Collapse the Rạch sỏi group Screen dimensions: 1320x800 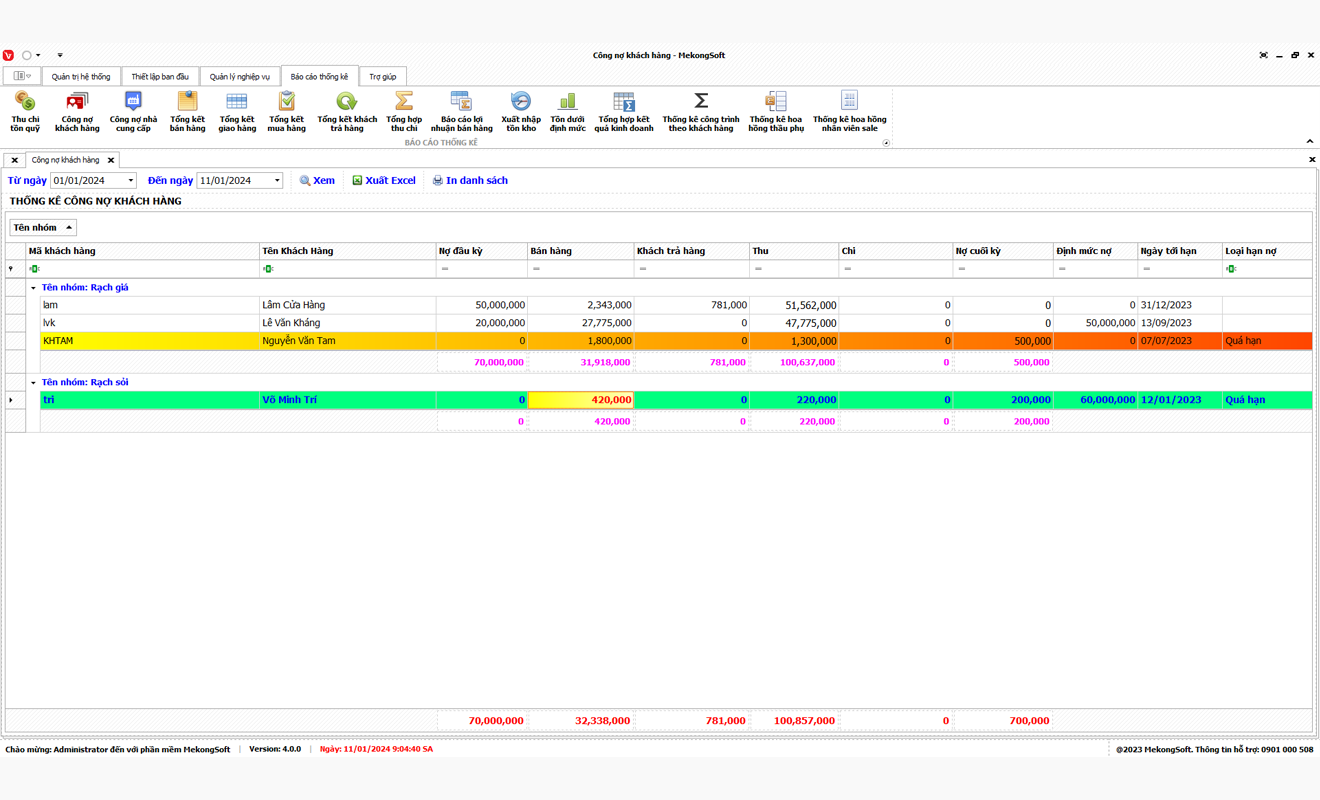33,383
